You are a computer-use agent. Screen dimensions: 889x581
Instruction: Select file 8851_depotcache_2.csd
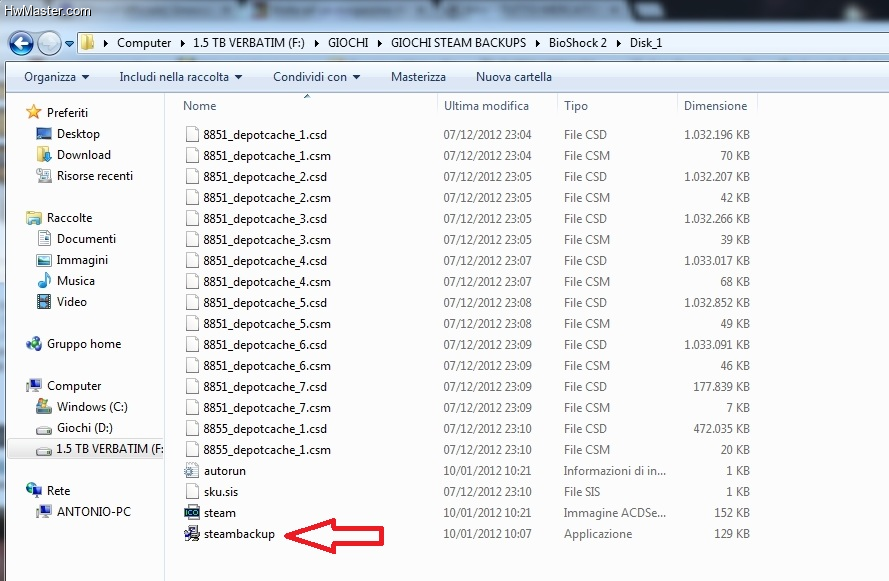(x=265, y=177)
